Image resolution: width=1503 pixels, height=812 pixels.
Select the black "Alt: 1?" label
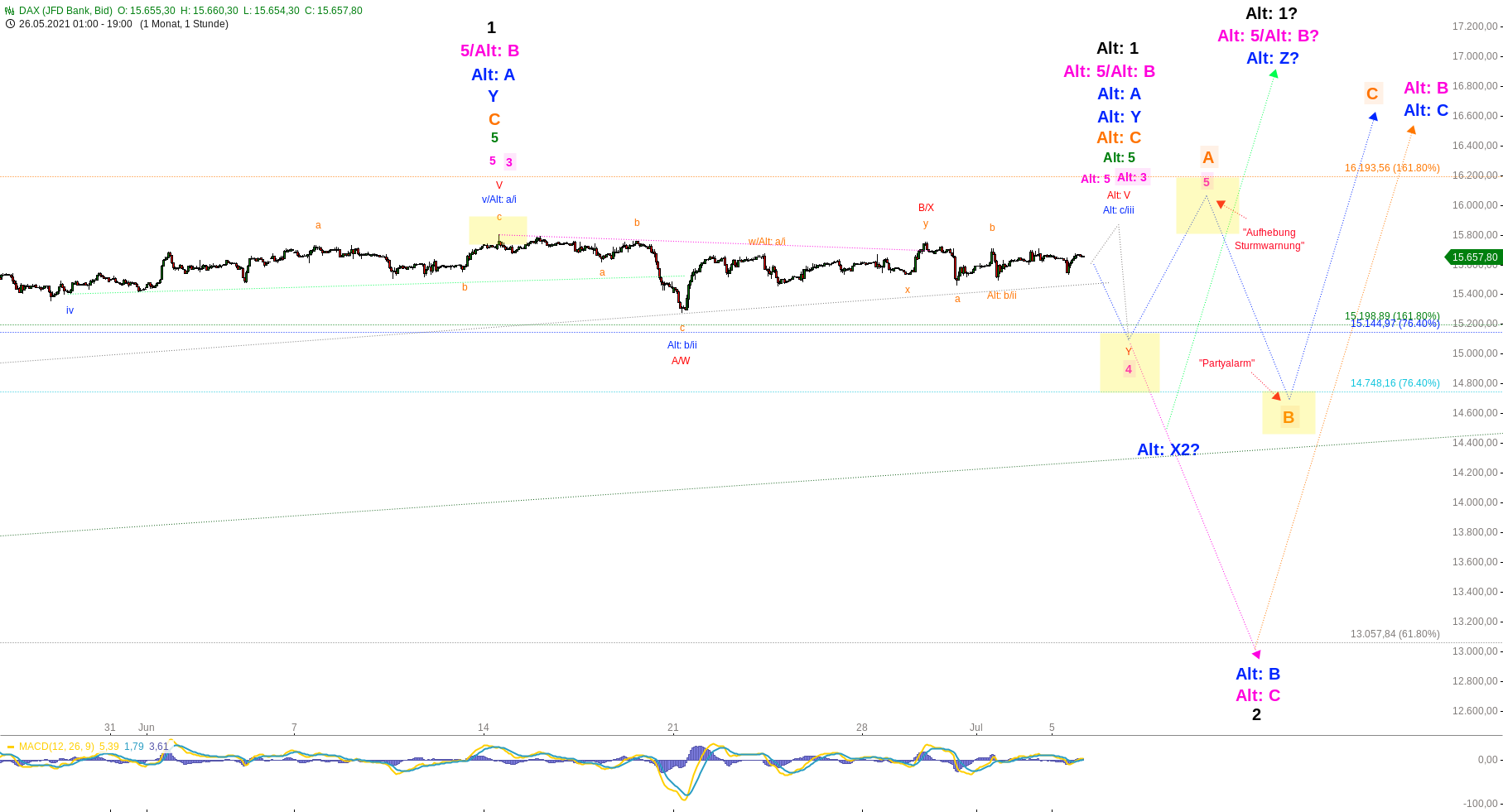pyautogui.click(x=1271, y=13)
